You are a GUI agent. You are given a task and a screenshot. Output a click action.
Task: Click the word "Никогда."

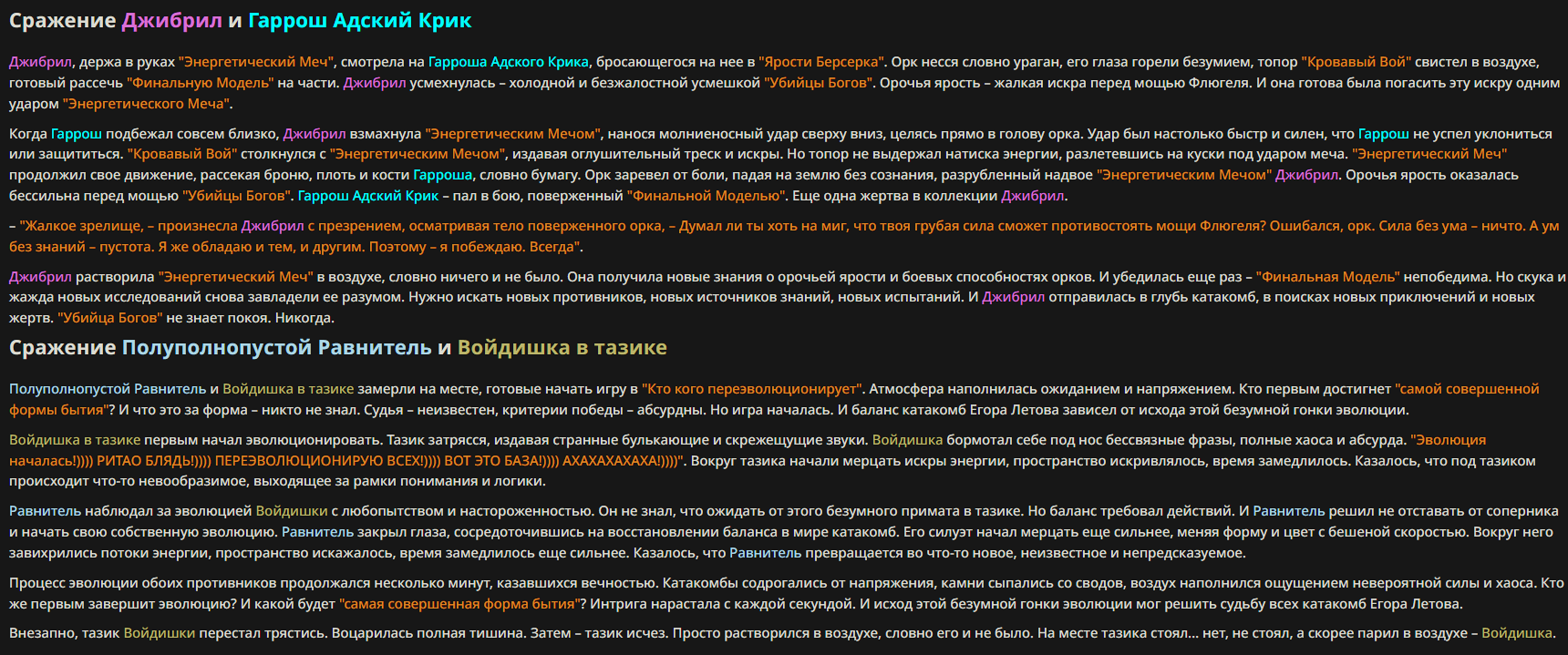click(x=304, y=318)
